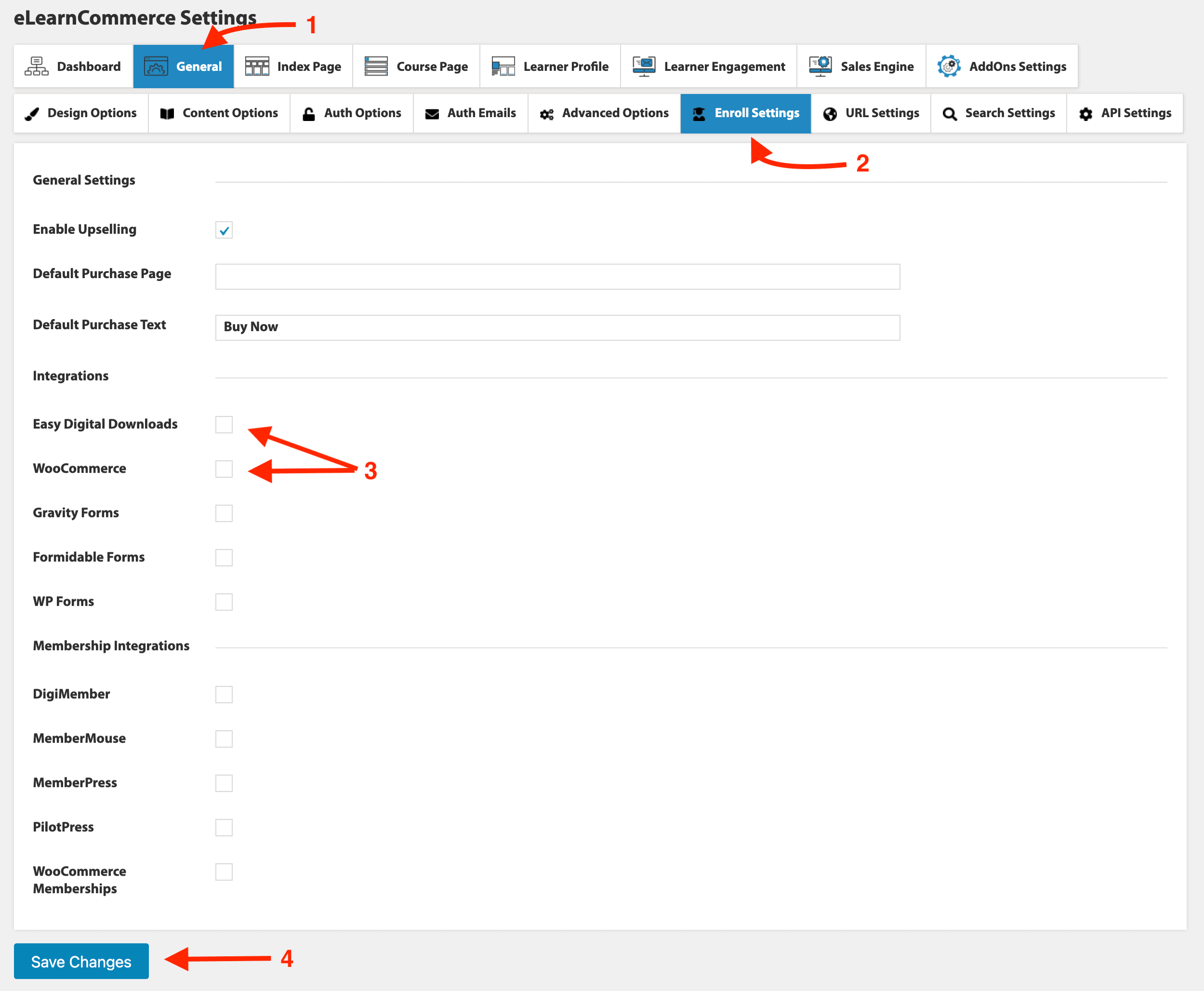Tick the MemberPress checkbox
Screen dimensions: 1204x991
pyautogui.click(x=224, y=783)
